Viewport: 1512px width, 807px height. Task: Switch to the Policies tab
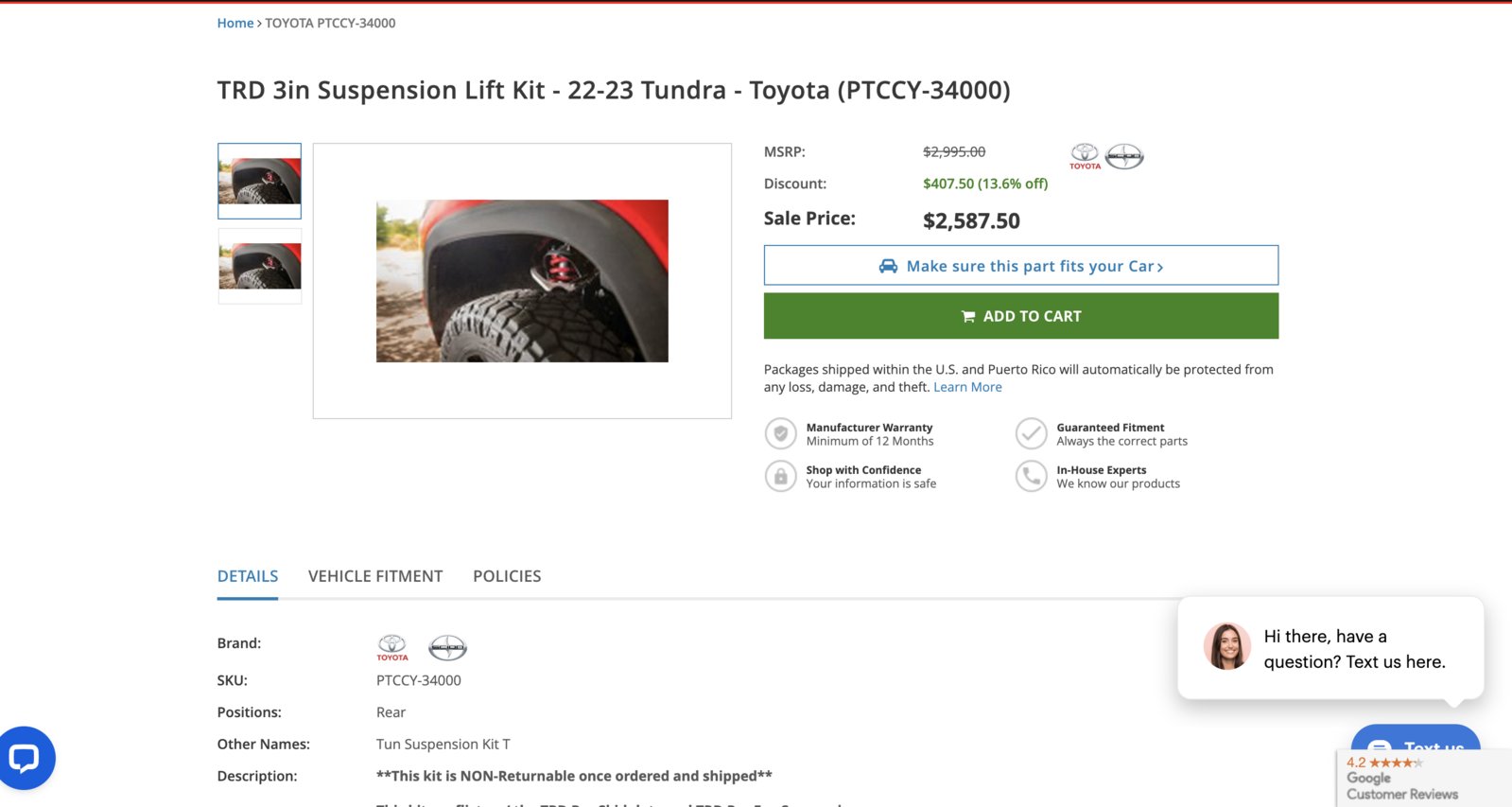click(x=507, y=576)
